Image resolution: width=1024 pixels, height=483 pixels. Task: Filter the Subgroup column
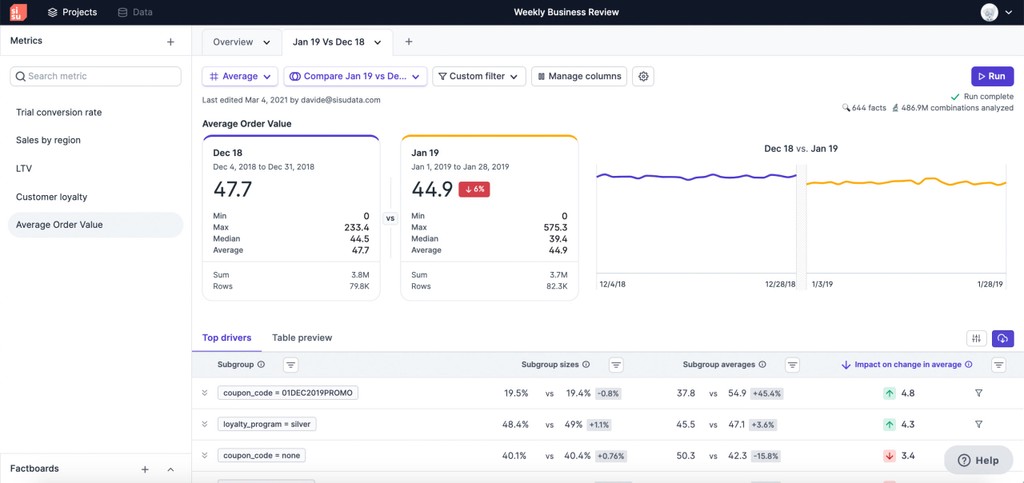click(290, 365)
